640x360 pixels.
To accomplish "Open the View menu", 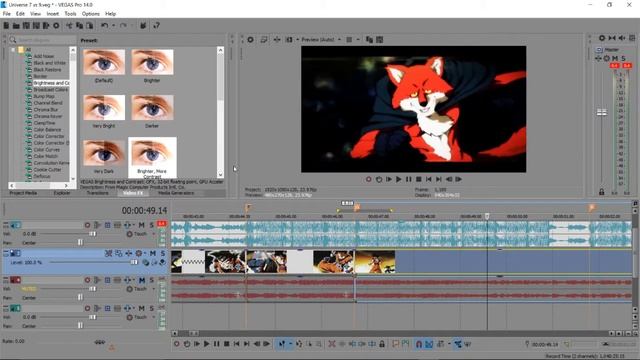I will [36, 13].
